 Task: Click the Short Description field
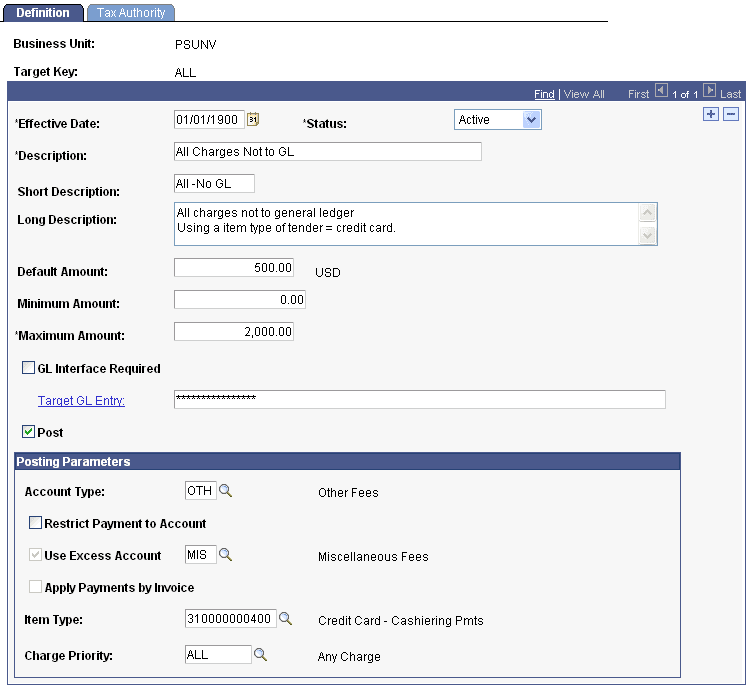214,183
